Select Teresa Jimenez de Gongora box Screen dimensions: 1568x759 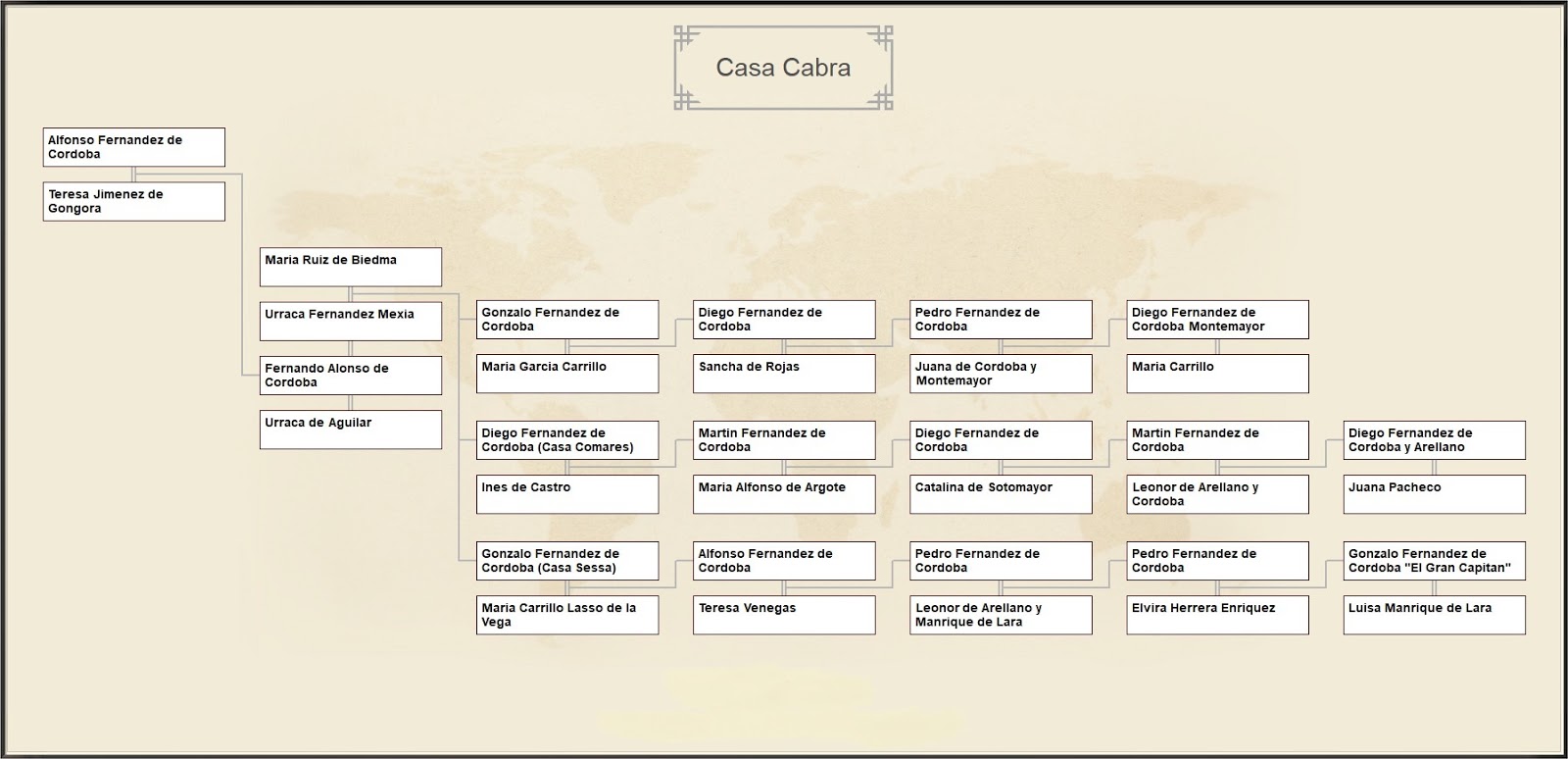point(134,201)
